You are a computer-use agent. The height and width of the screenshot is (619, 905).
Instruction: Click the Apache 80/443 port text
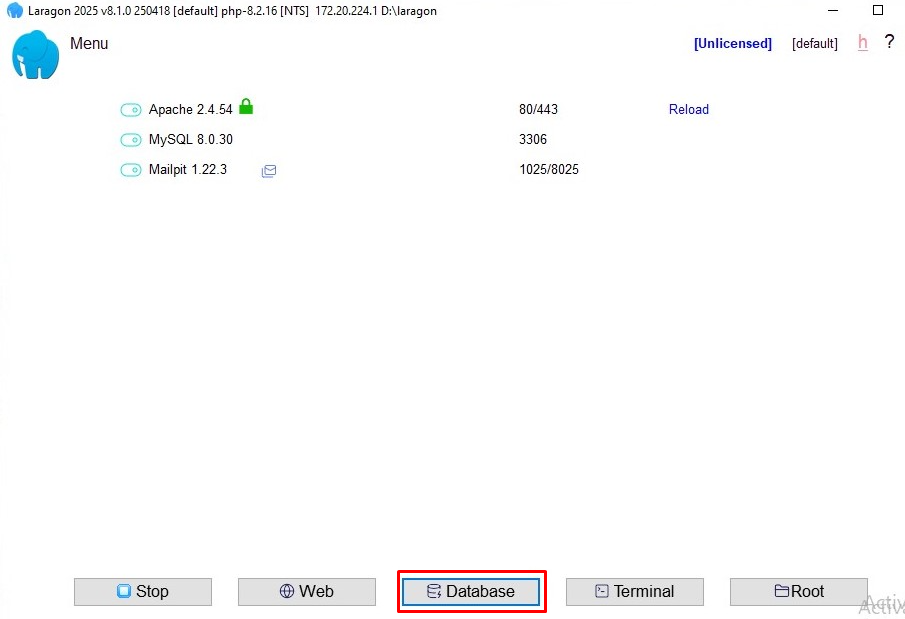tap(538, 110)
